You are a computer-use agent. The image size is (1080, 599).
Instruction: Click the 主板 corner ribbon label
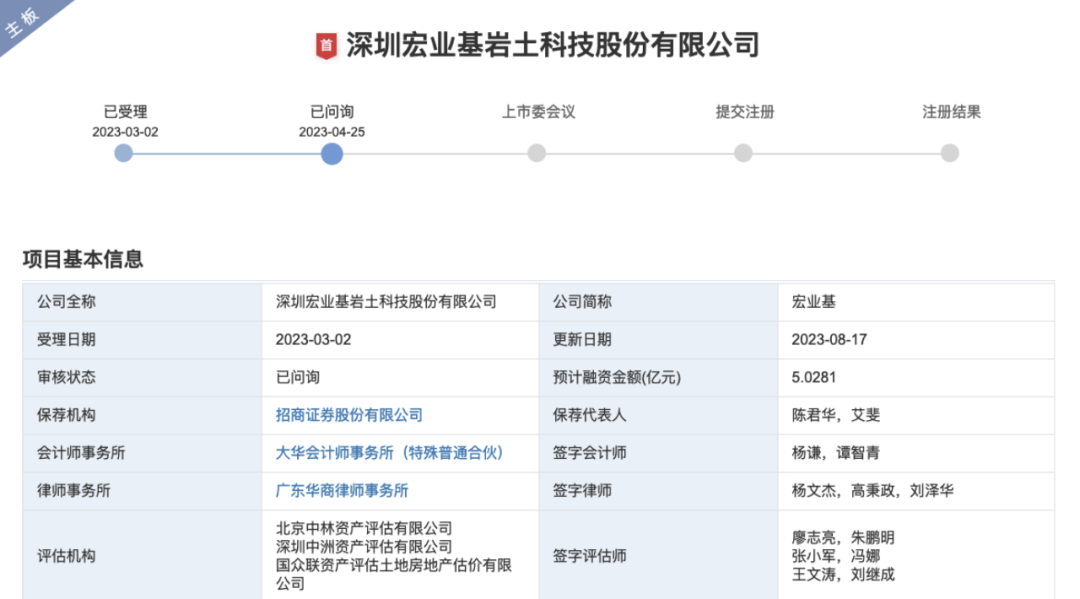point(22,23)
